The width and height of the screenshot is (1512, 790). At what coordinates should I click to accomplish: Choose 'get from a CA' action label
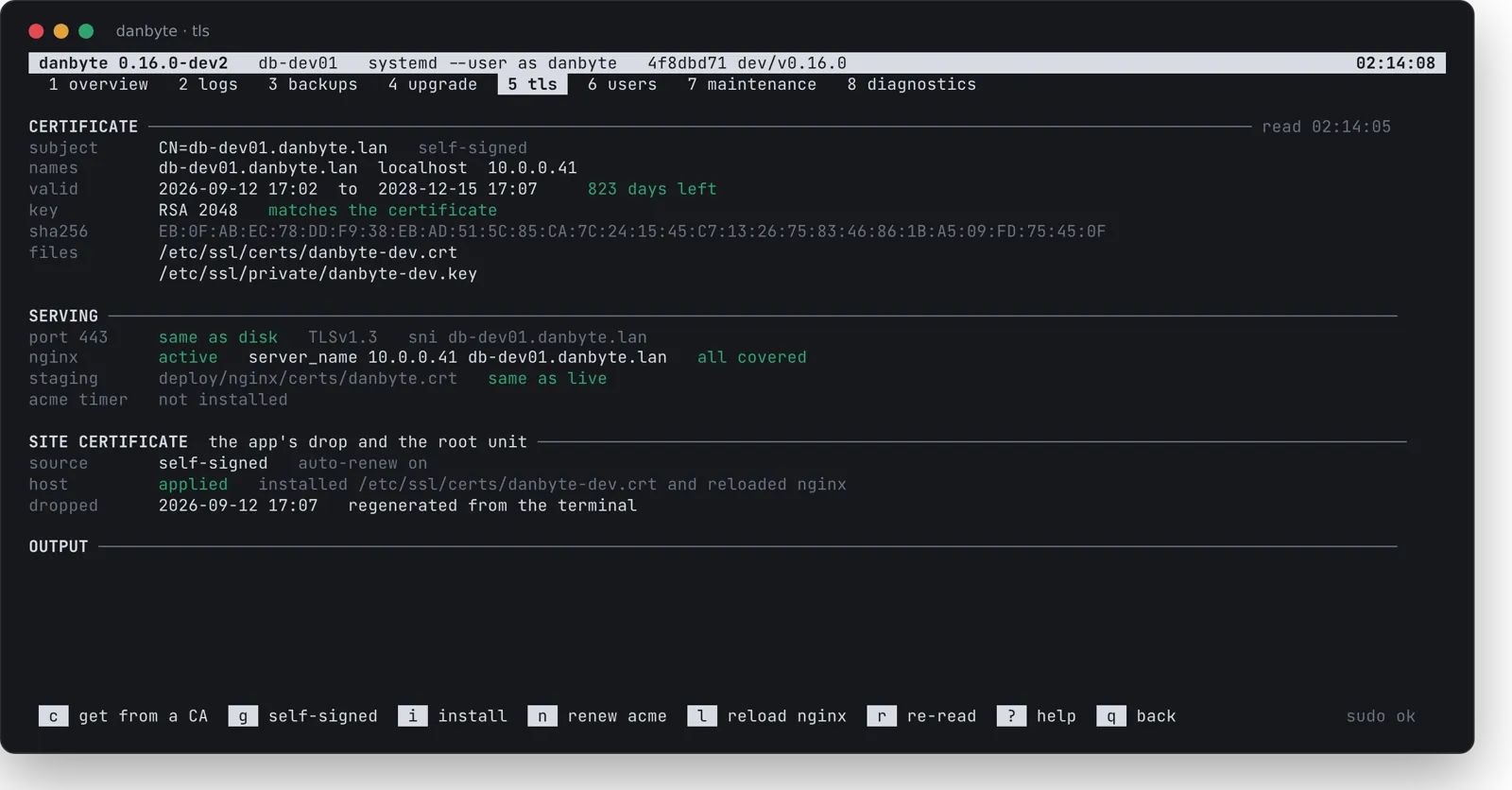(144, 716)
